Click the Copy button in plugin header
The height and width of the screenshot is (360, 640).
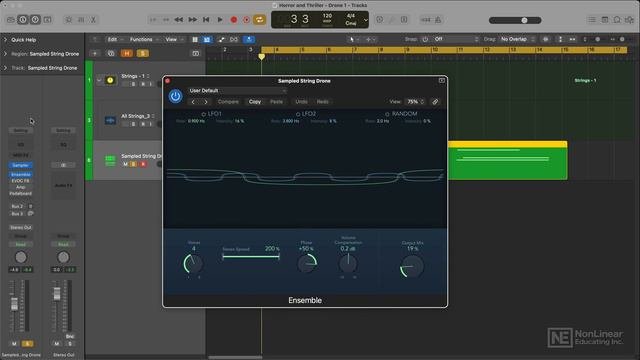tap(255, 102)
